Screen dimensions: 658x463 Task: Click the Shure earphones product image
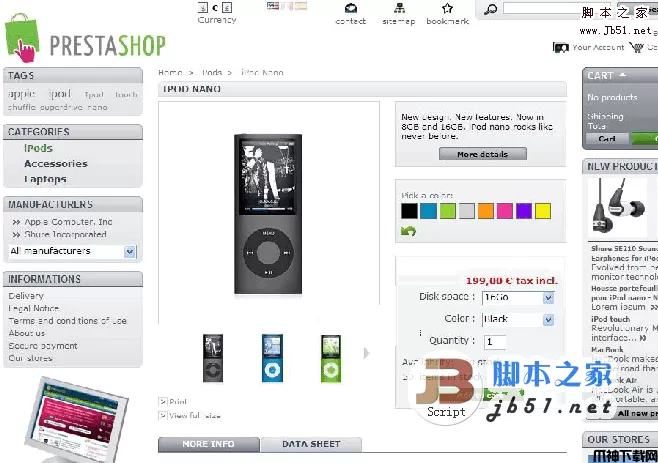coord(618,208)
